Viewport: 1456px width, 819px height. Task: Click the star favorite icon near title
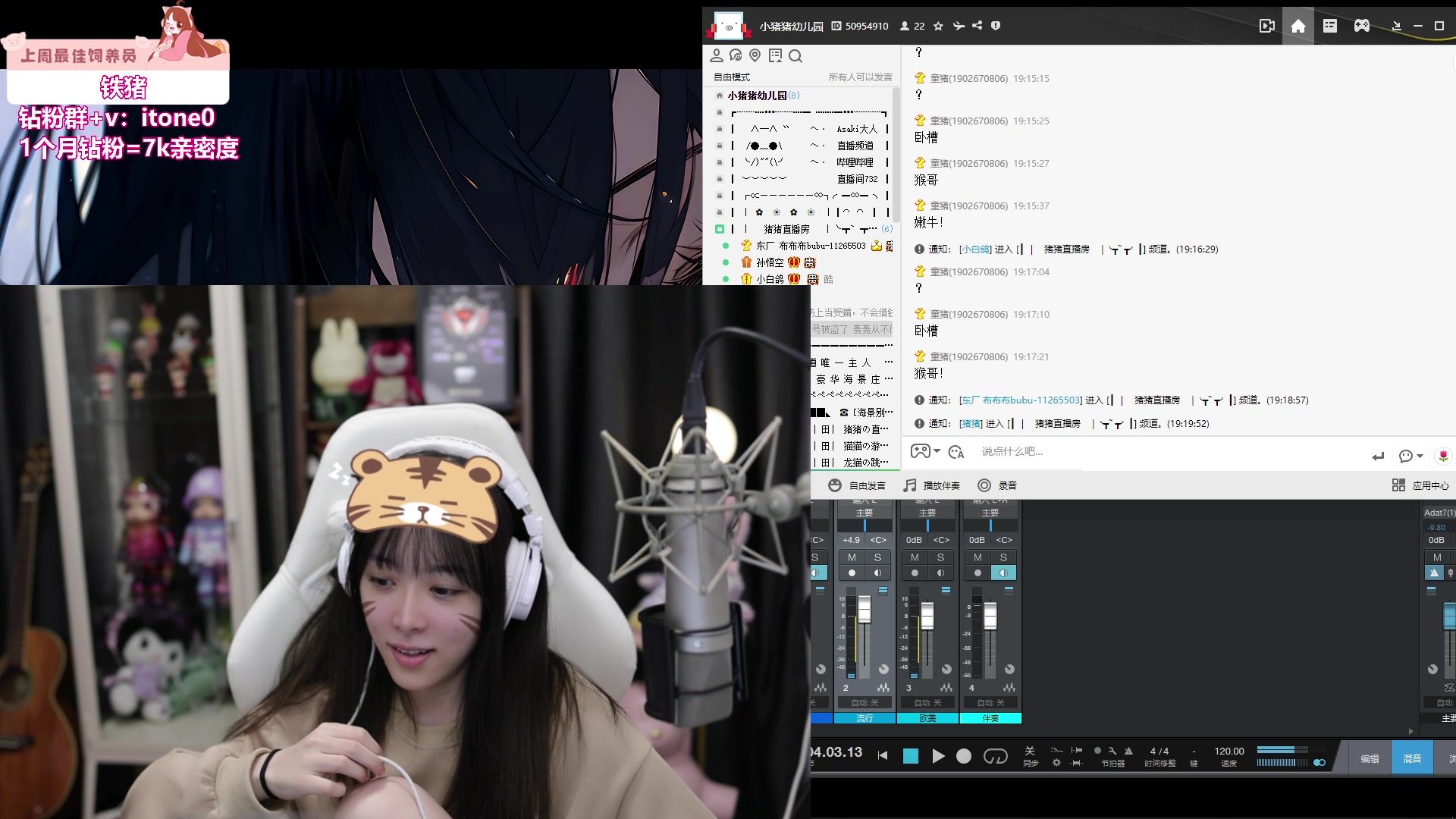pos(938,26)
